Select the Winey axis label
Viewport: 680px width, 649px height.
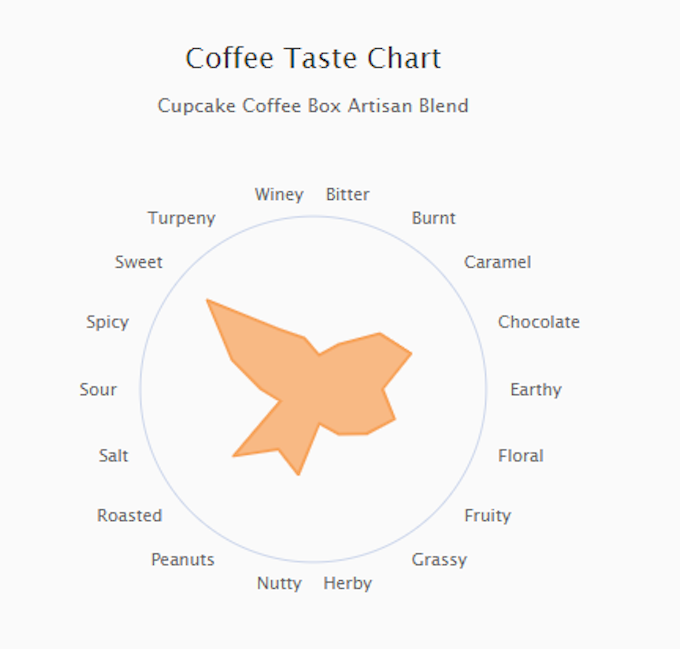click(279, 195)
